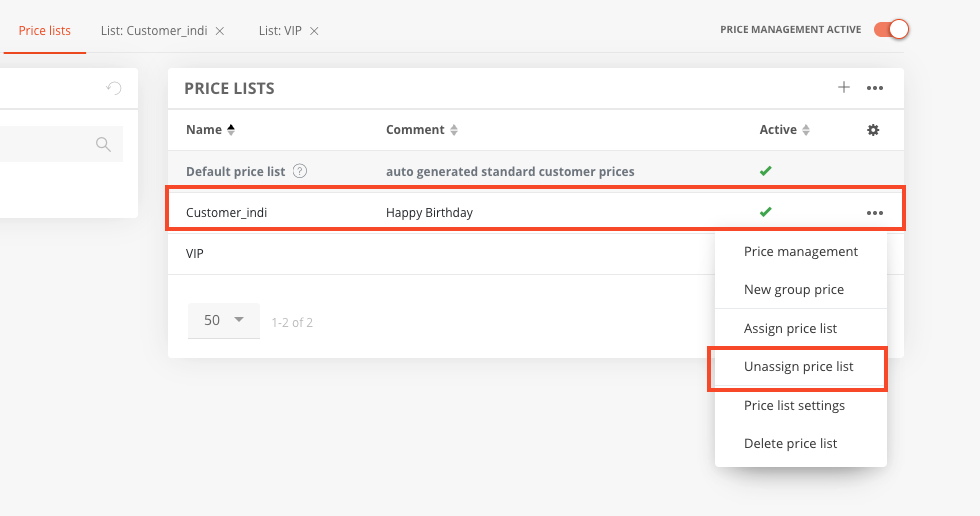The width and height of the screenshot is (980, 516).
Task: Switch to the Price lists tab
Action: point(44,31)
